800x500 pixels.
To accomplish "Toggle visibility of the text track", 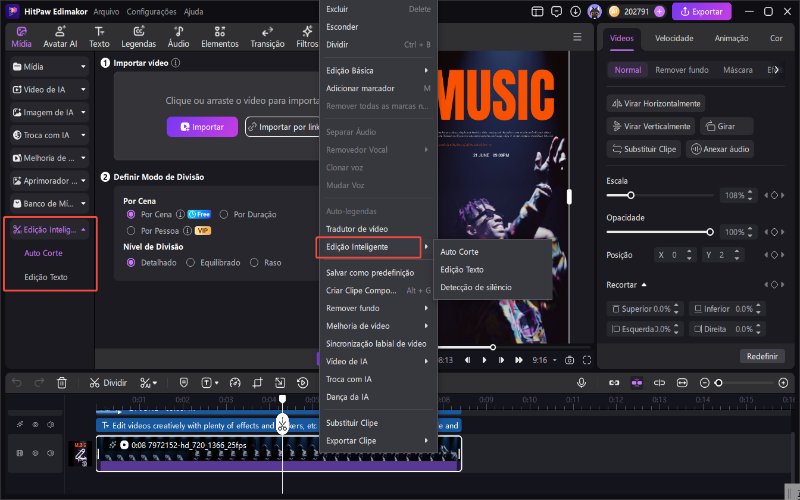I will point(35,424).
